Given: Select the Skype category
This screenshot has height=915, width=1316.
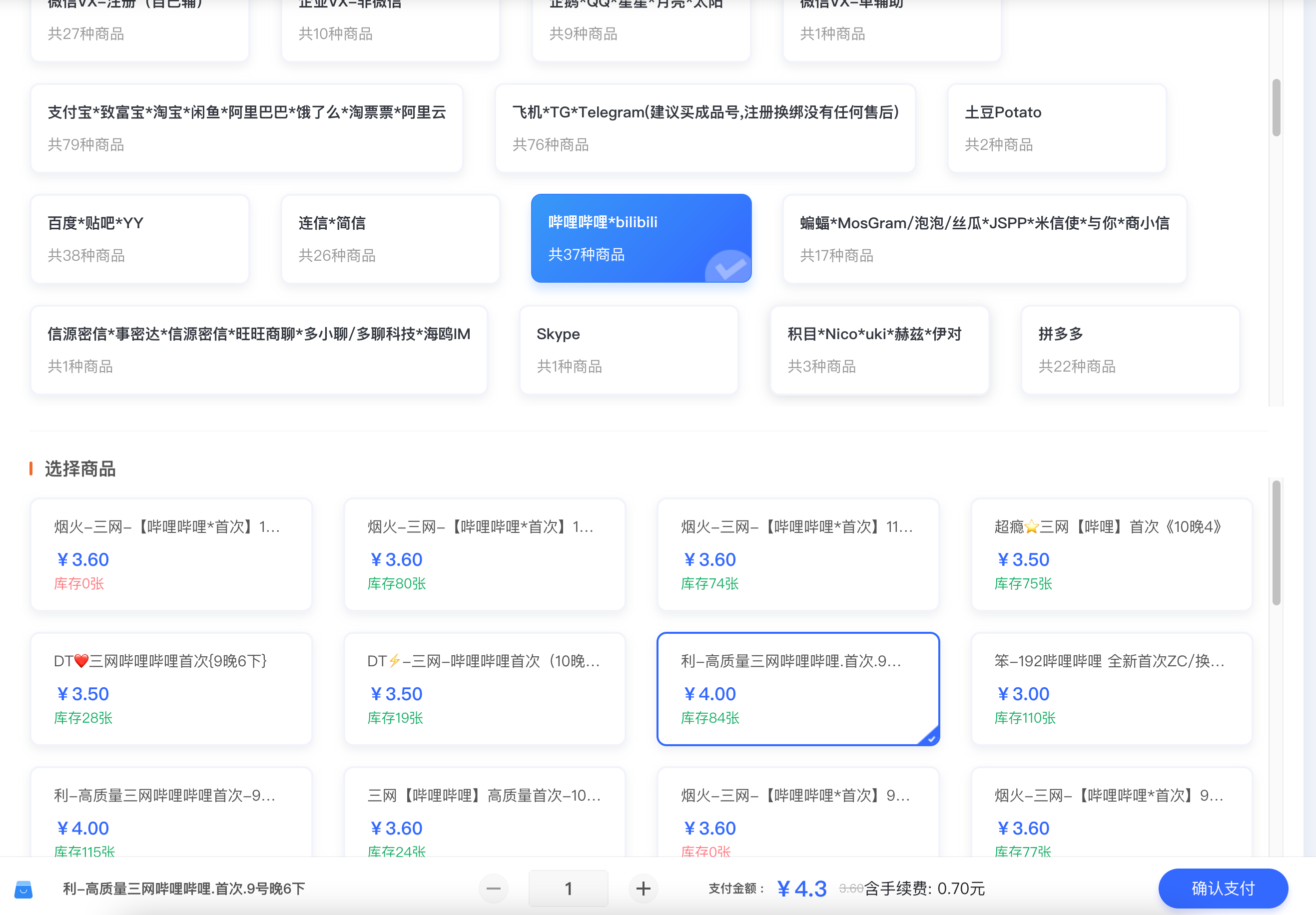Looking at the screenshot, I should coord(629,350).
